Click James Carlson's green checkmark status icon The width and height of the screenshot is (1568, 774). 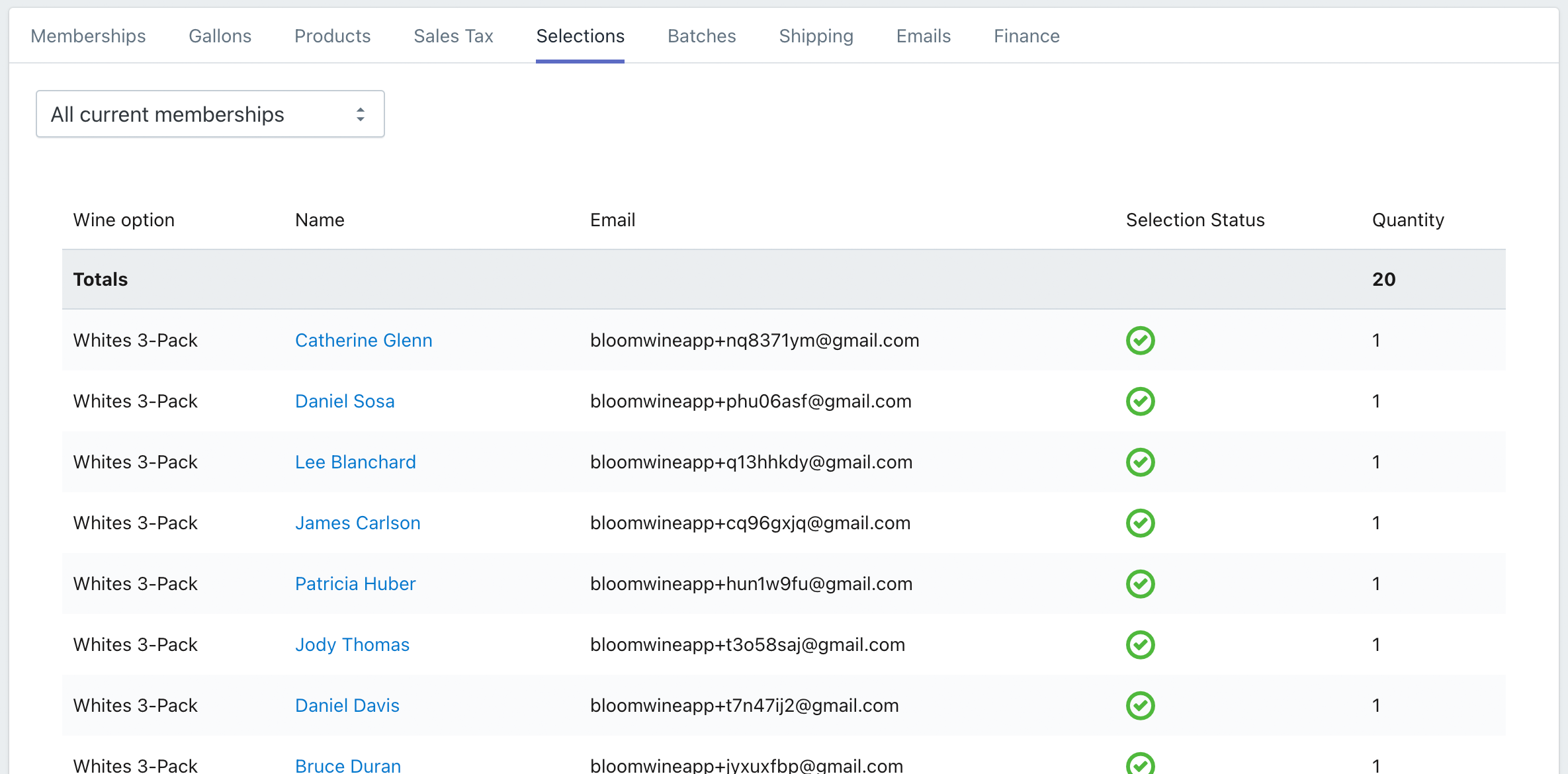pos(1140,523)
